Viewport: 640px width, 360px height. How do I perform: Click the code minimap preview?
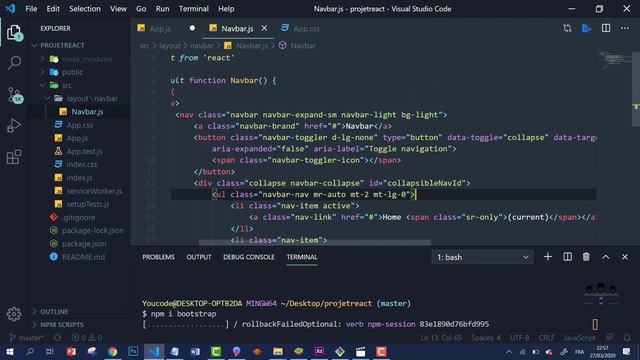coord(614,60)
